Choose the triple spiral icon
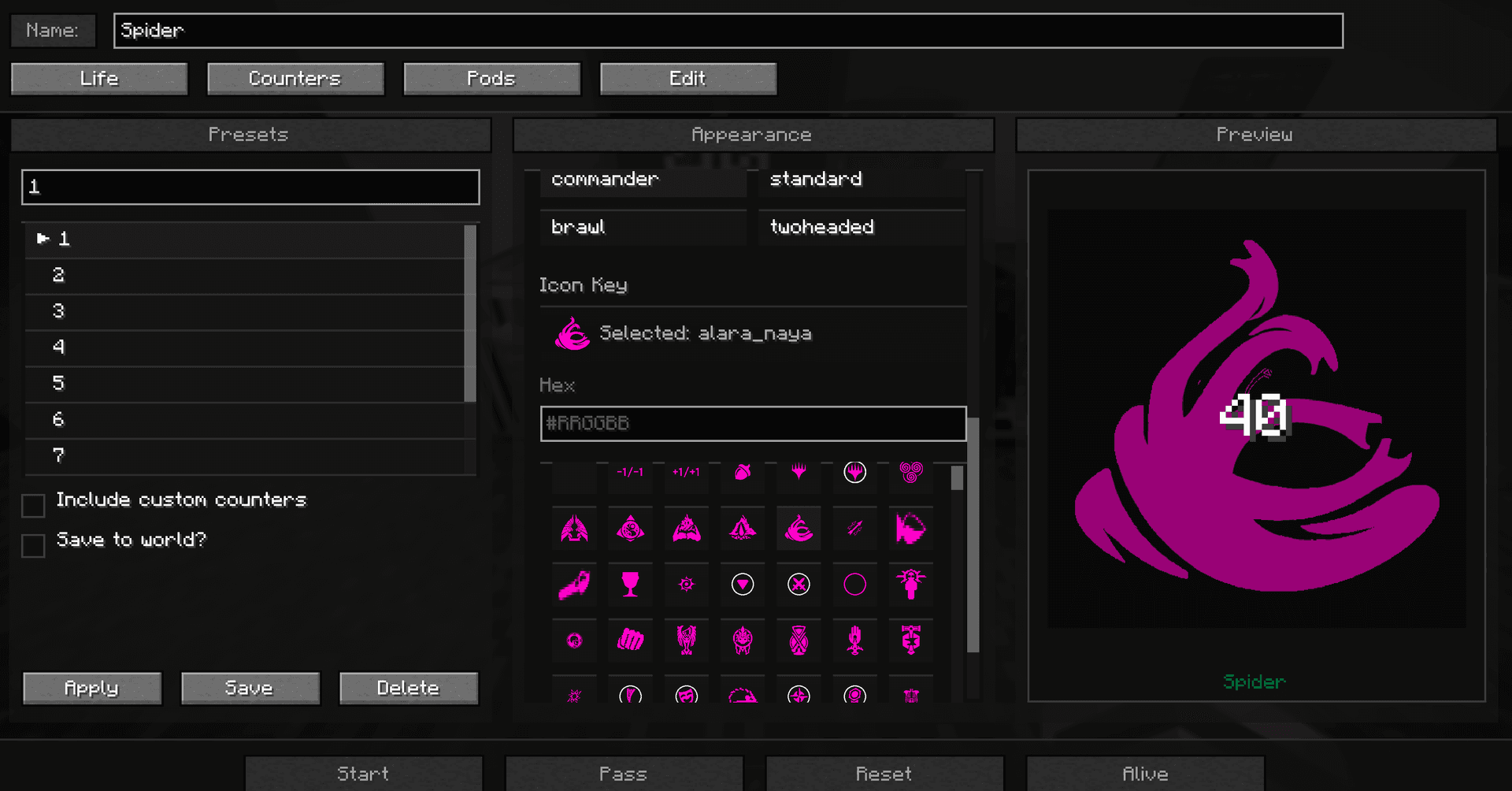 (911, 472)
